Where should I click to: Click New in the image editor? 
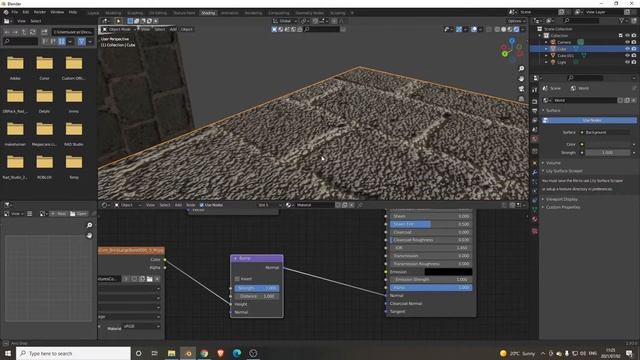60,214
